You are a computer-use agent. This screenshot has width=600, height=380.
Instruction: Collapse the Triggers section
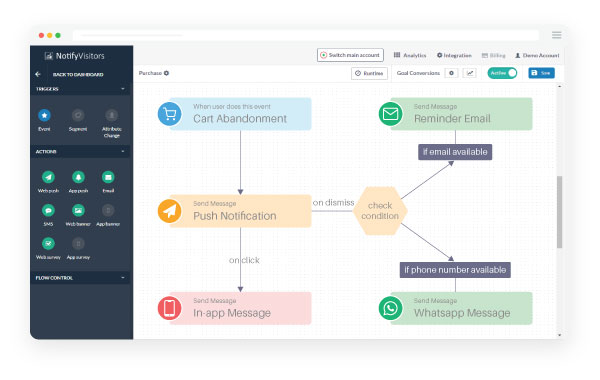pos(123,89)
